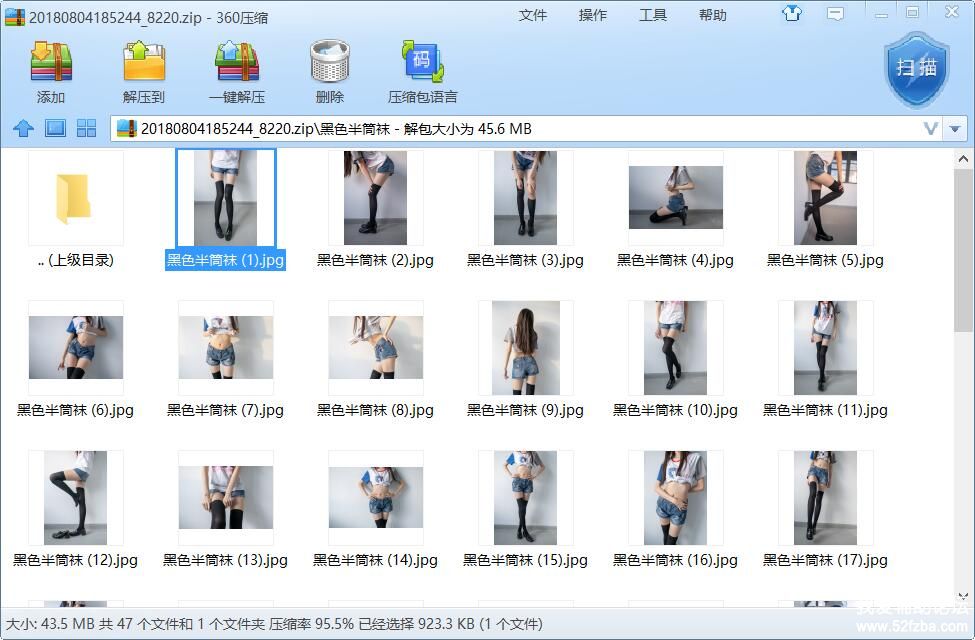
Task: Open the feedback message icon in title bar
Action: pos(835,14)
